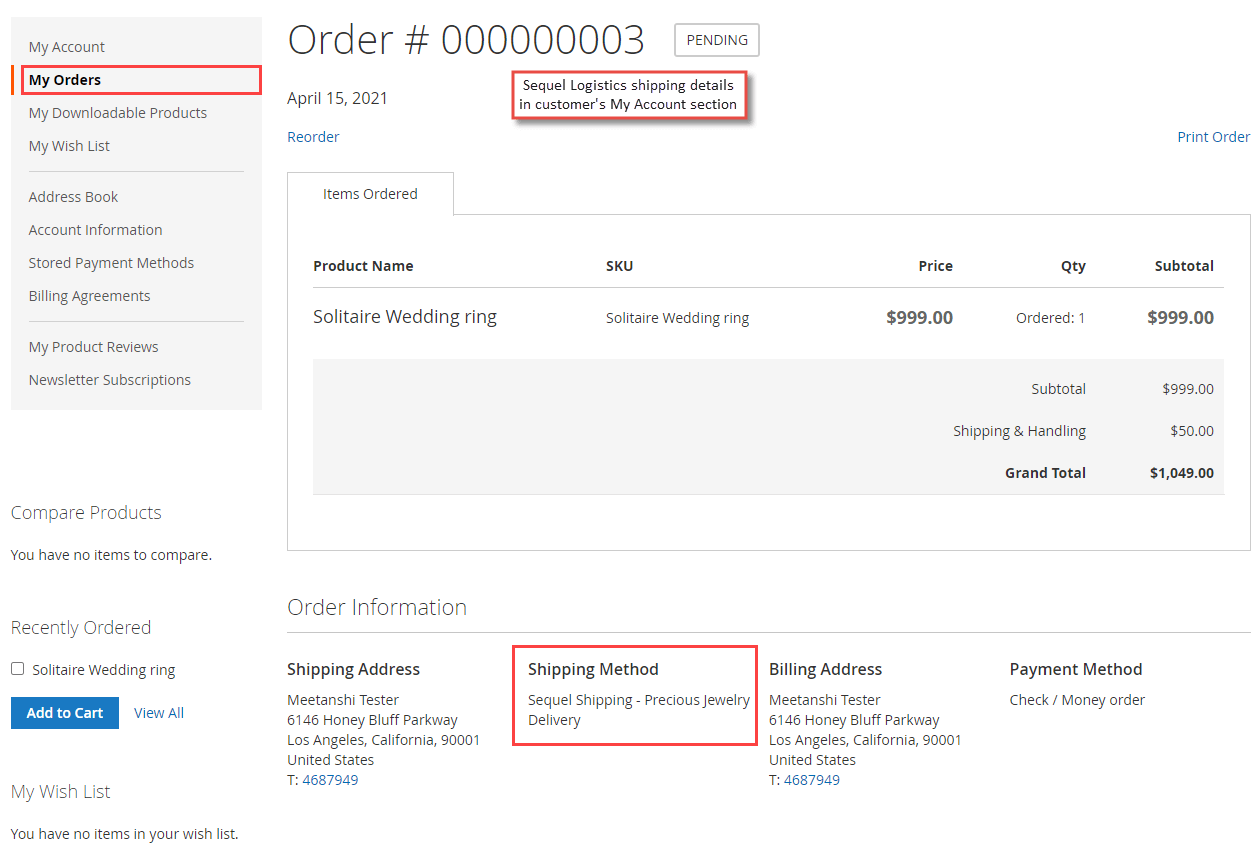Click the PENDING order status badge
The image size is (1258, 852).
coord(716,40)
